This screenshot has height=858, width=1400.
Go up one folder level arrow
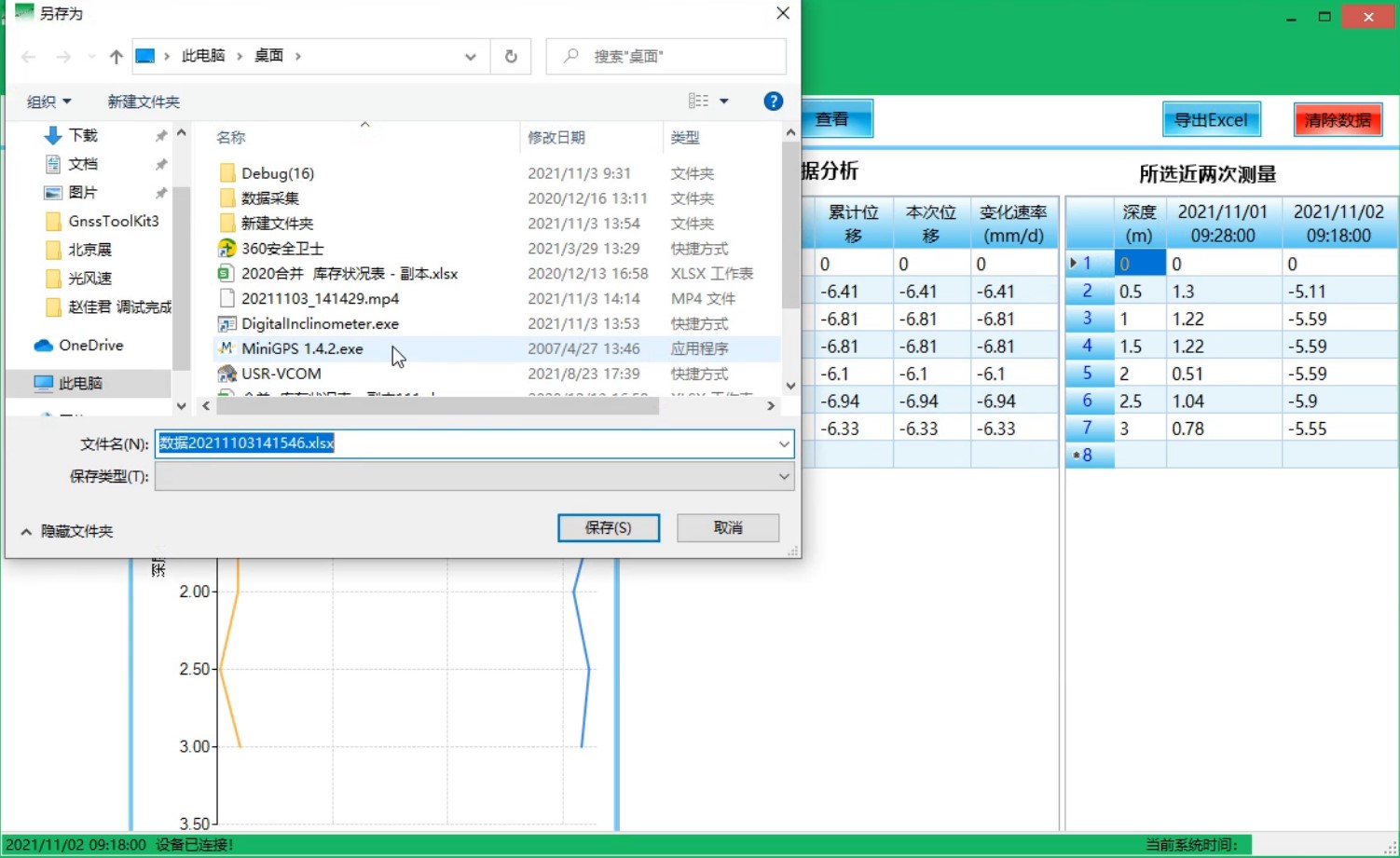tap(116, 57)
